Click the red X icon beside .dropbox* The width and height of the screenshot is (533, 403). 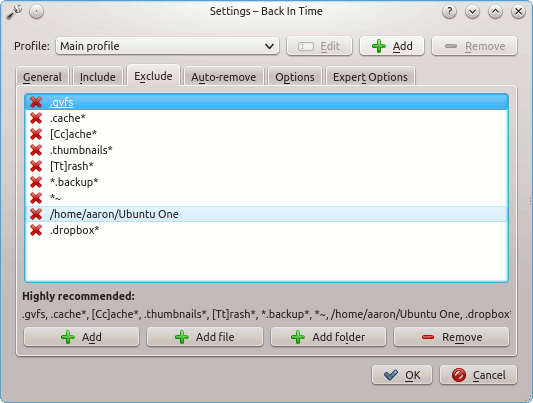36,230
